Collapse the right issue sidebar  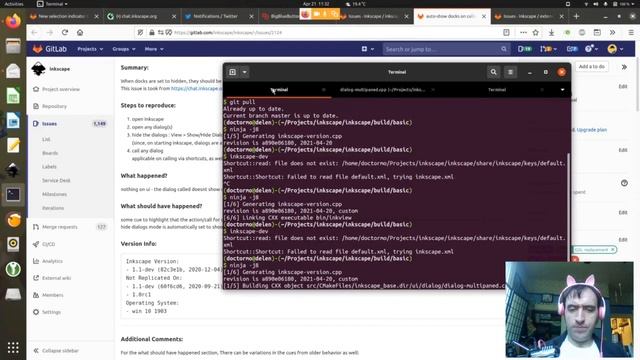[x=624, y=67]
